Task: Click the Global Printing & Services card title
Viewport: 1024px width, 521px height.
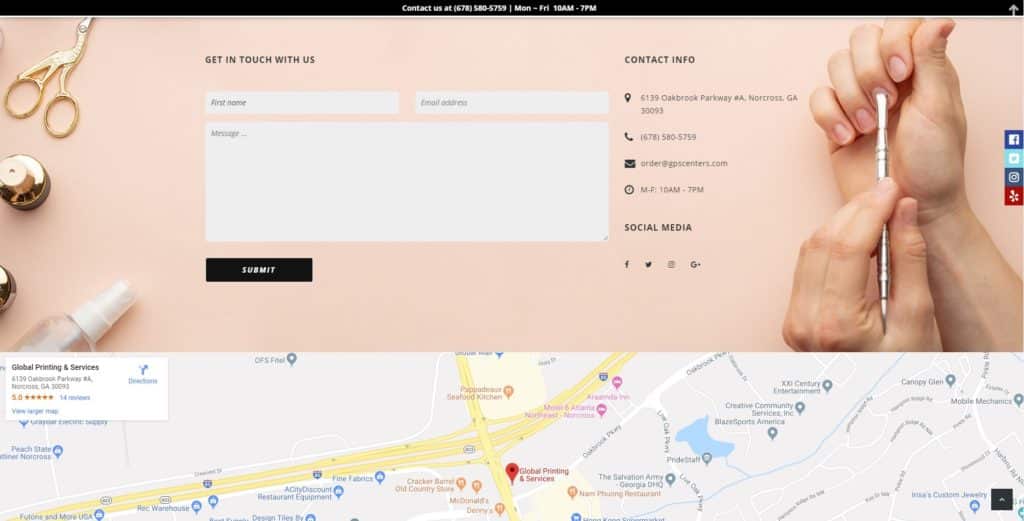Action: pos(56,368)
